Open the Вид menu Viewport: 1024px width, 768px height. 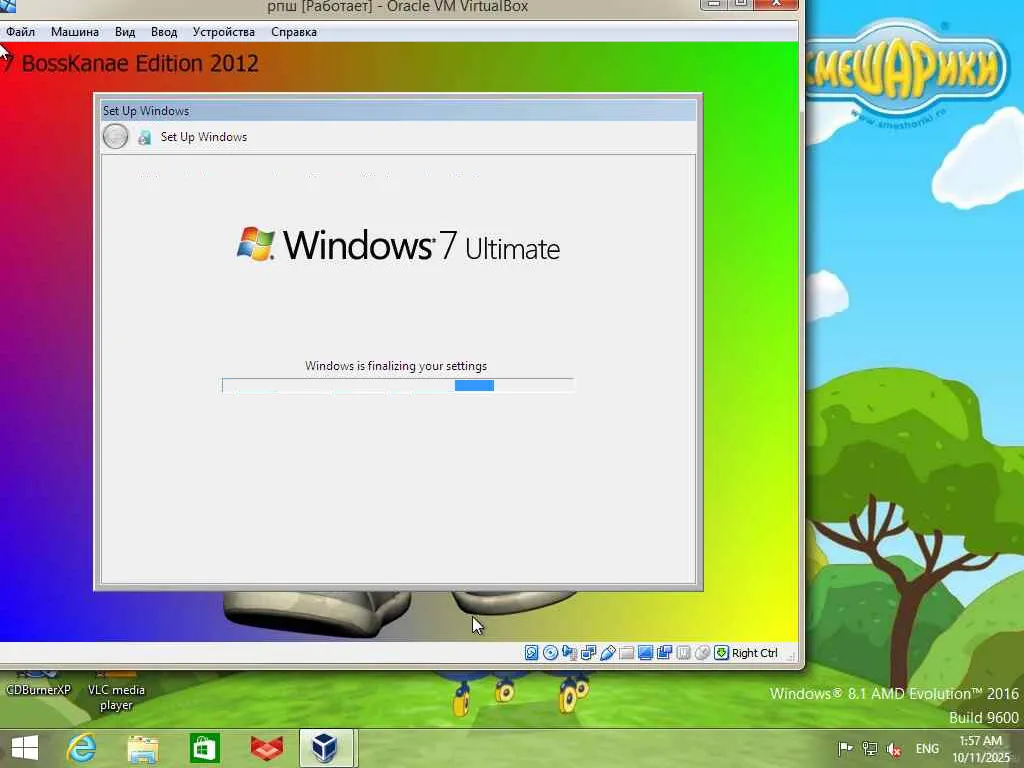click(x=125, y=32)
